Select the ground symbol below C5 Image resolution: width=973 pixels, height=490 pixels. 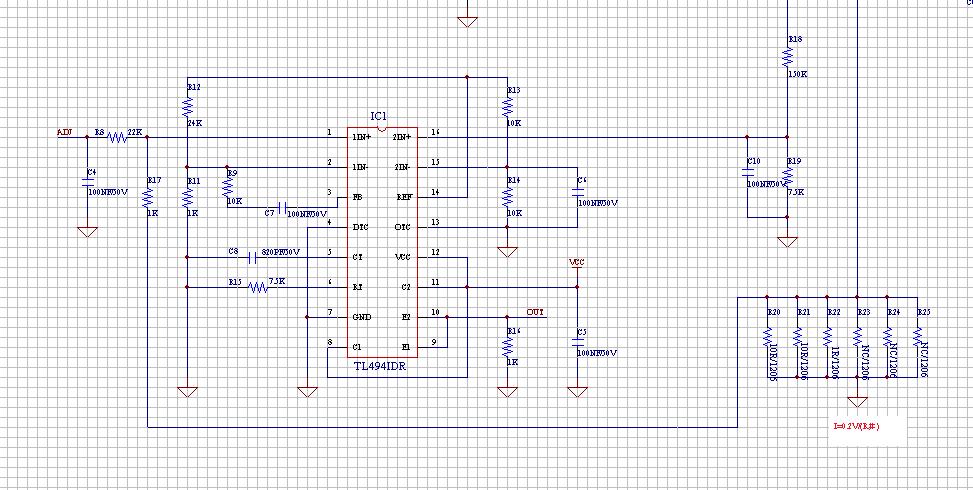click(578, 392)
